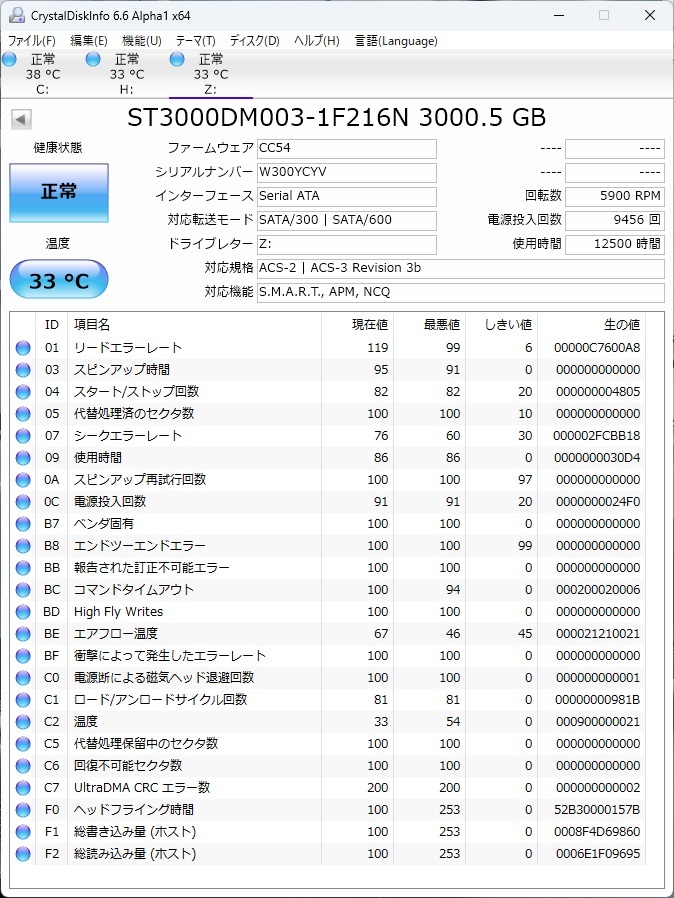This screenshot has width=674, height=898.
Task: Click status orb for ID 0C 電源投入回数 row
Action: [x=23, y=502]
